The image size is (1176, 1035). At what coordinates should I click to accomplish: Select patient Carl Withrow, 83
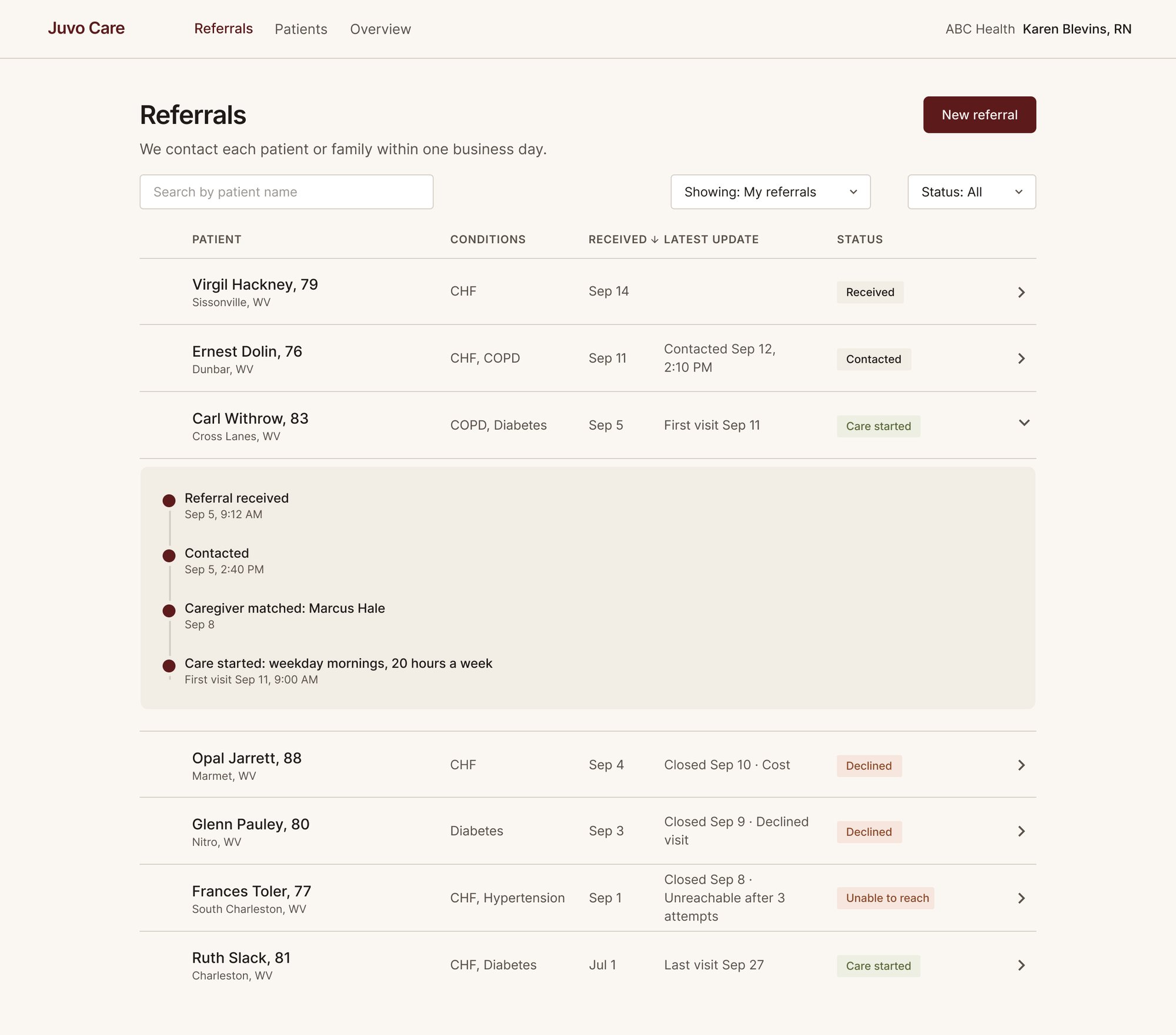coord(250,418)
